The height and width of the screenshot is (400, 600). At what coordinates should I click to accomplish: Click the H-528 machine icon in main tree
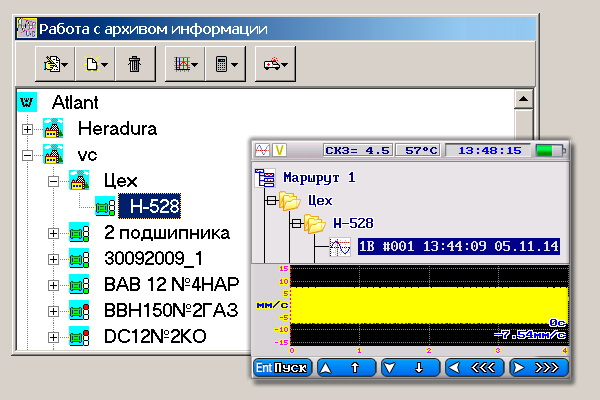click(x=105, y=207)
